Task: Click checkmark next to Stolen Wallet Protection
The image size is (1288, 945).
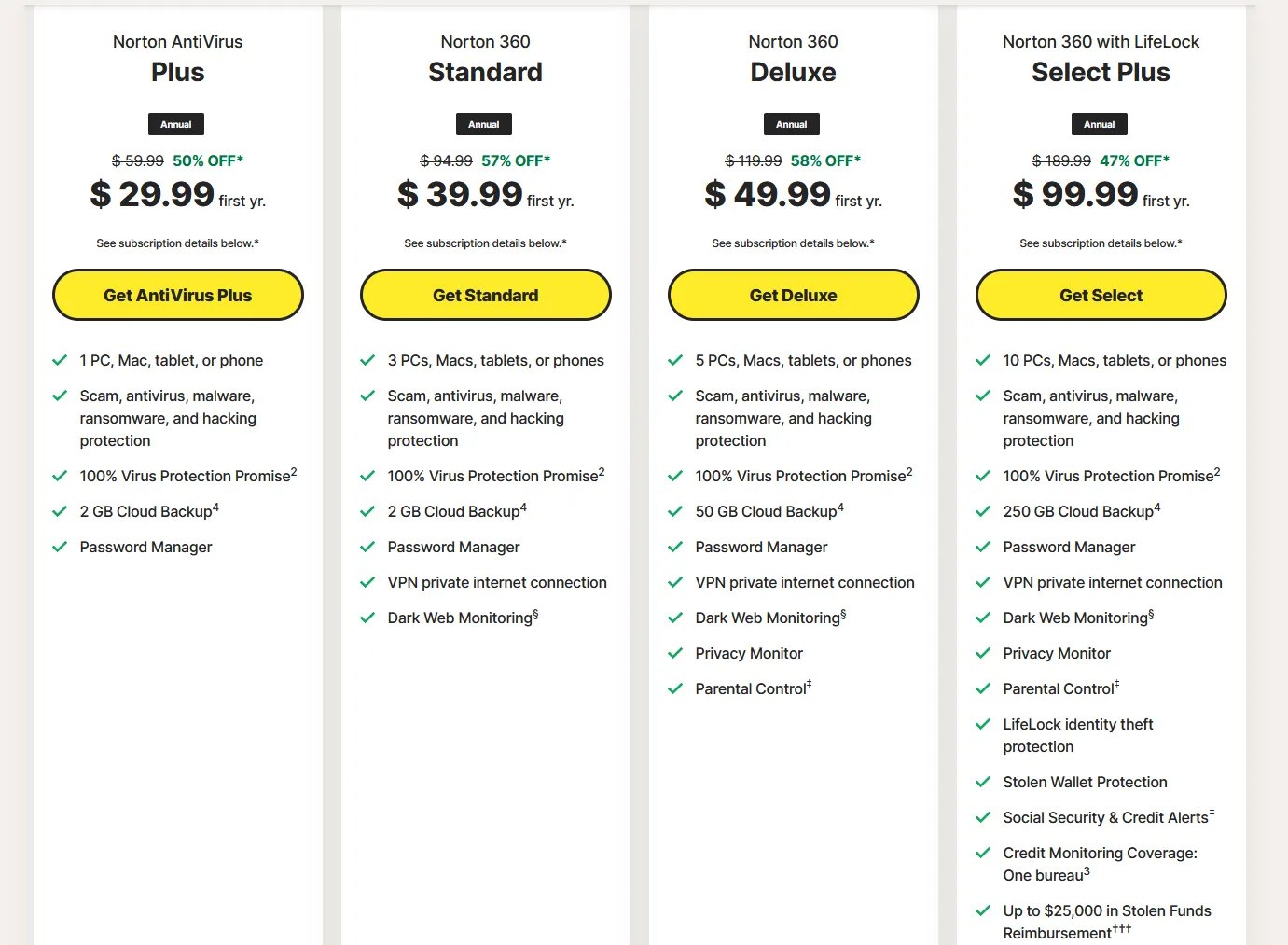Action: pos(982,782)
